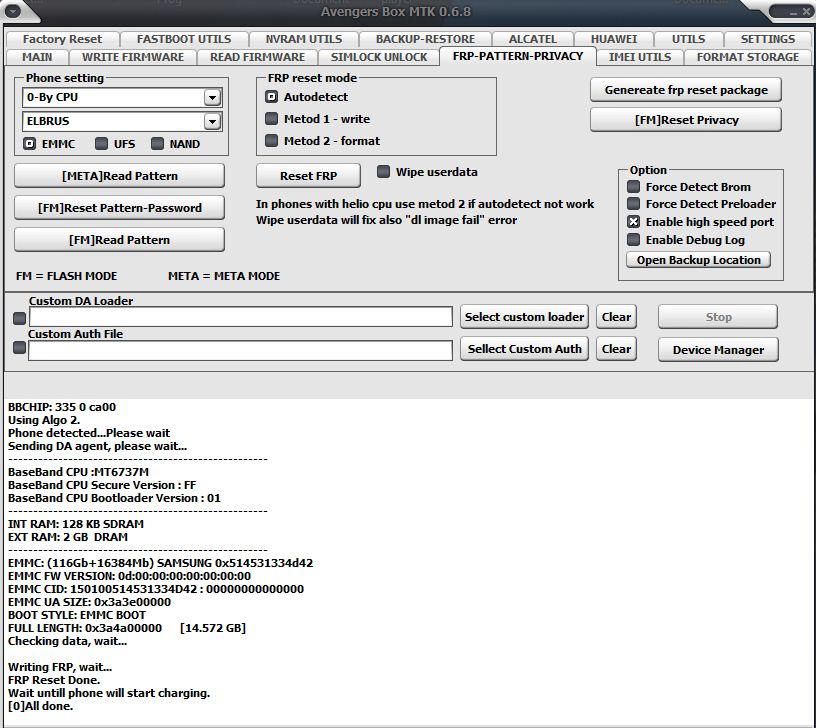This screenshot has height=728, width=816.
Task: Start the Reset FRP operation
Action: coord(308,176)
